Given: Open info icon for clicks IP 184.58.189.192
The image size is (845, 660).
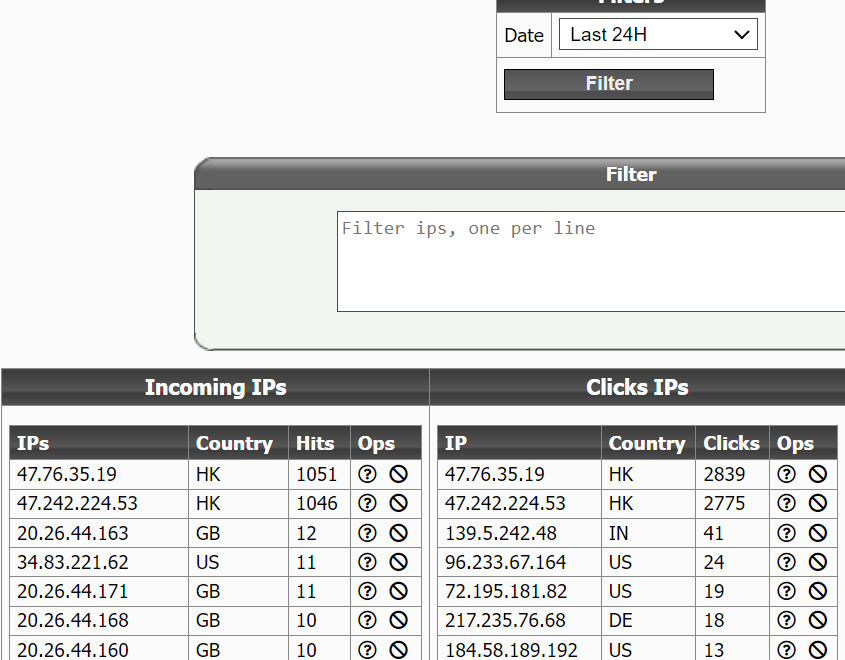Looking at the screenshot, I should (786, 650).
